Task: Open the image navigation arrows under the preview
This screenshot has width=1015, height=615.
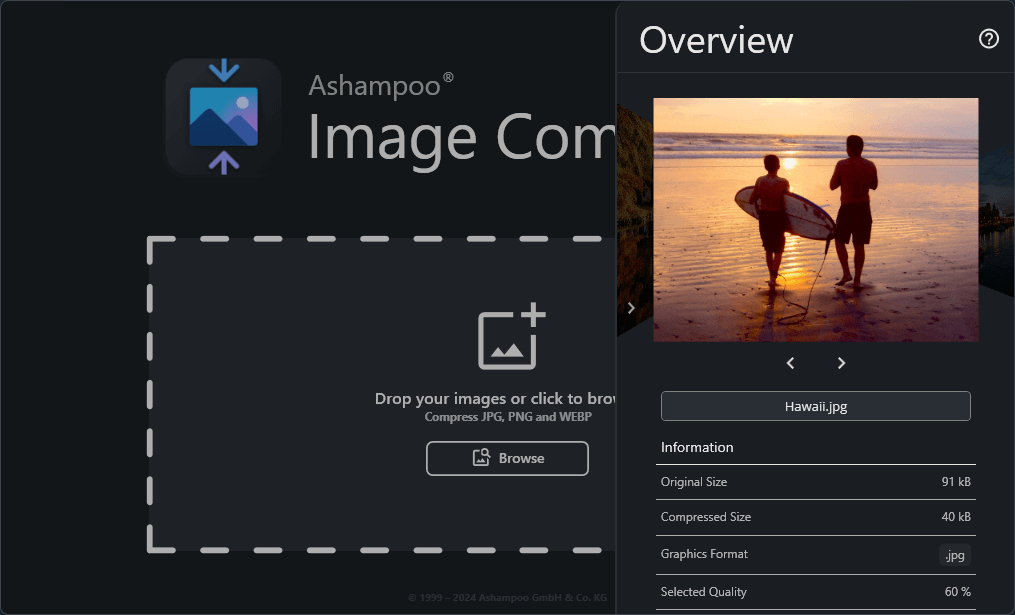Action: click(x=815, y=363)
